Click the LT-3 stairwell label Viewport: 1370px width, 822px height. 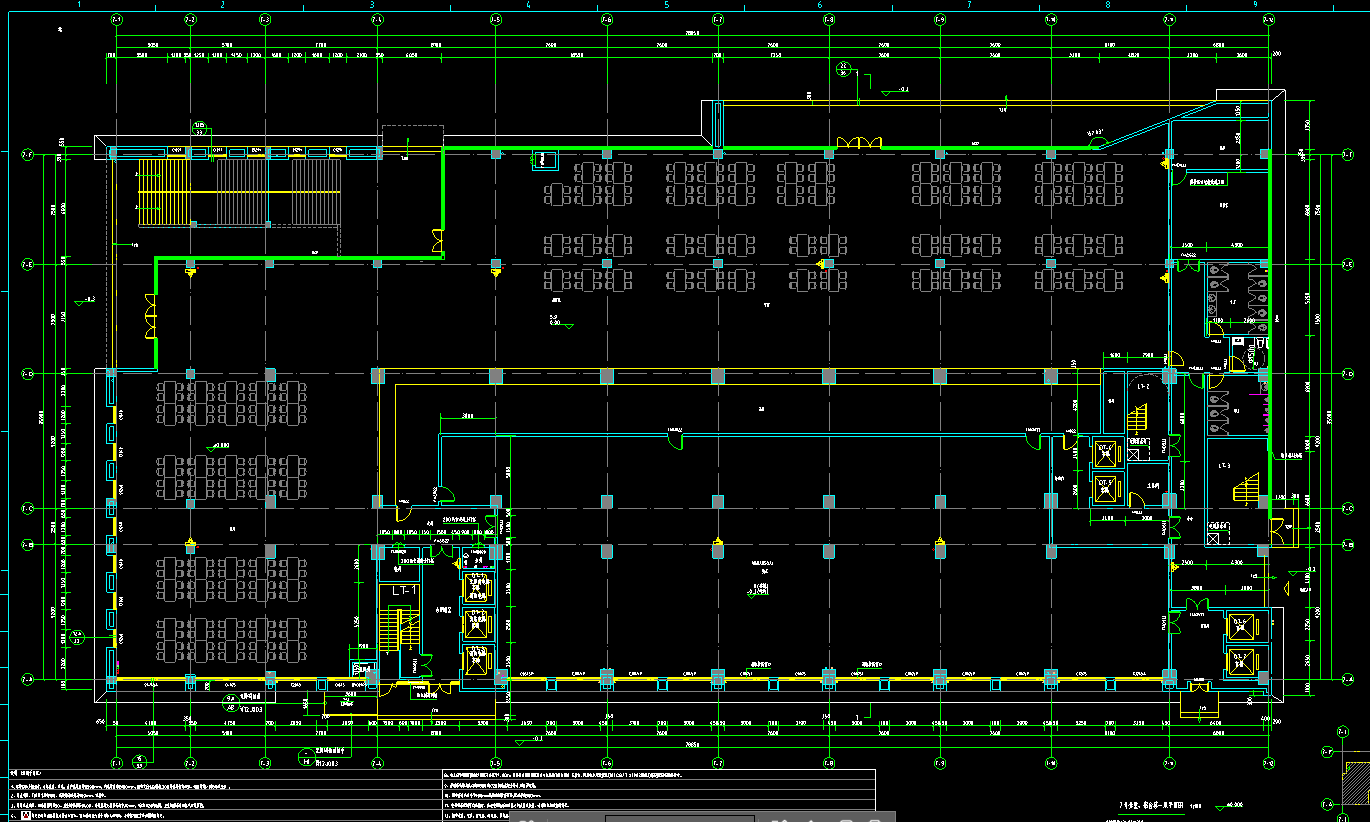(x=1225, y=466)
